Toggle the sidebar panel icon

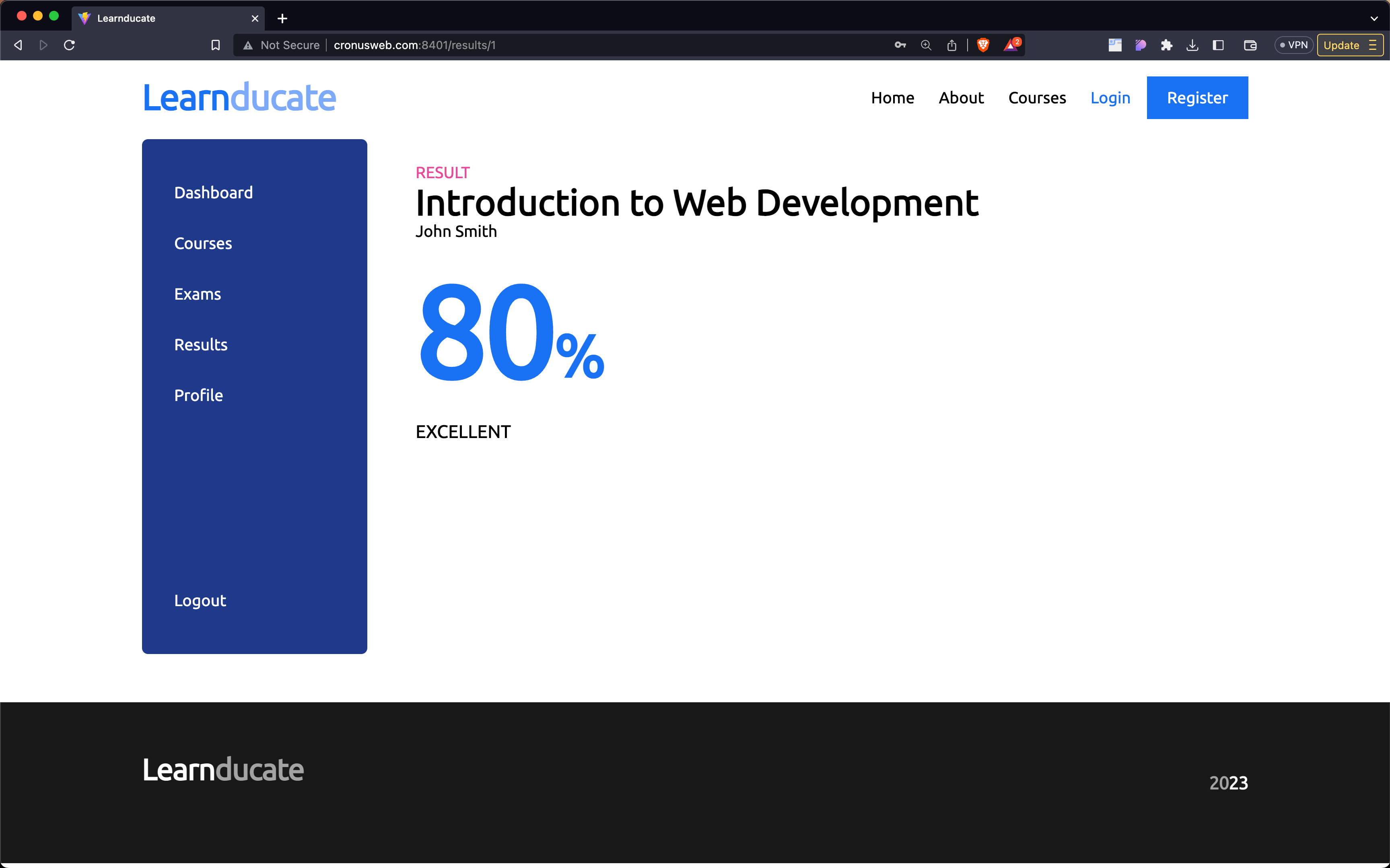coord(1218,45)
